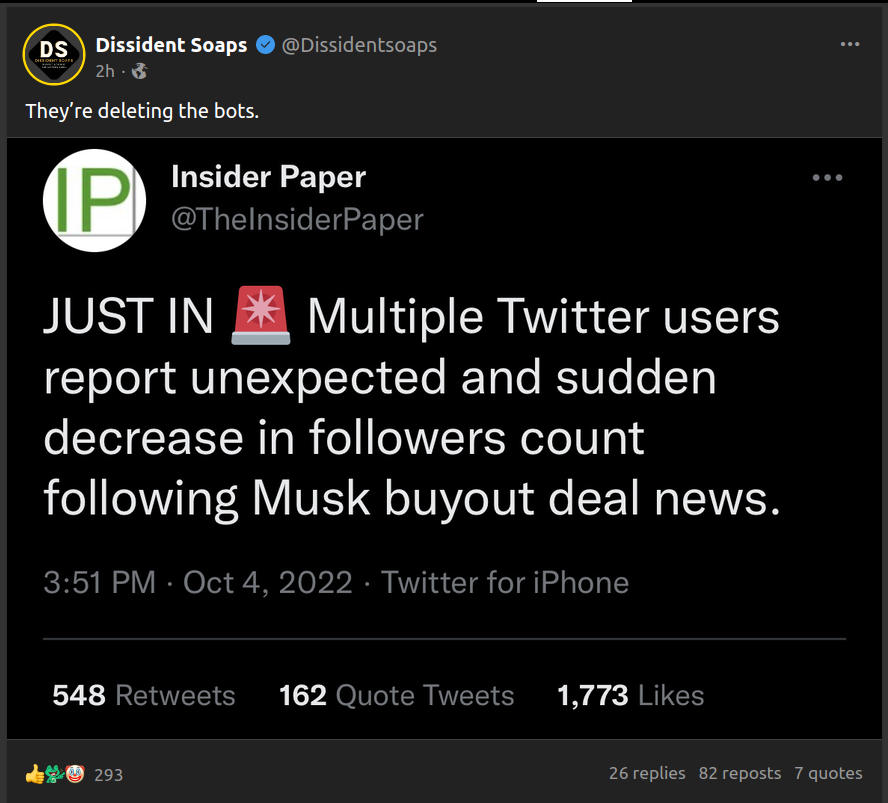The height and width of the screenshot is (803, 888).
Task: Click the 2h post timestamp
Action: (x=105, y=71)
